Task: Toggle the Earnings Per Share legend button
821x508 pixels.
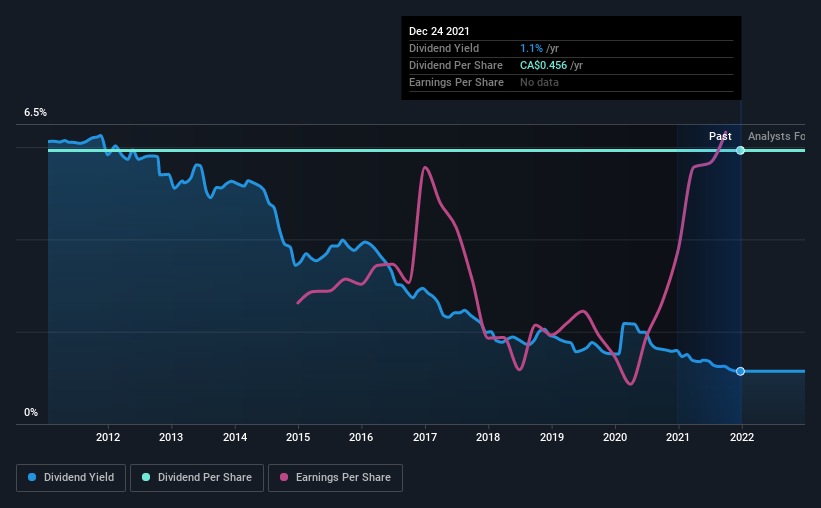Action: point(335,478)
